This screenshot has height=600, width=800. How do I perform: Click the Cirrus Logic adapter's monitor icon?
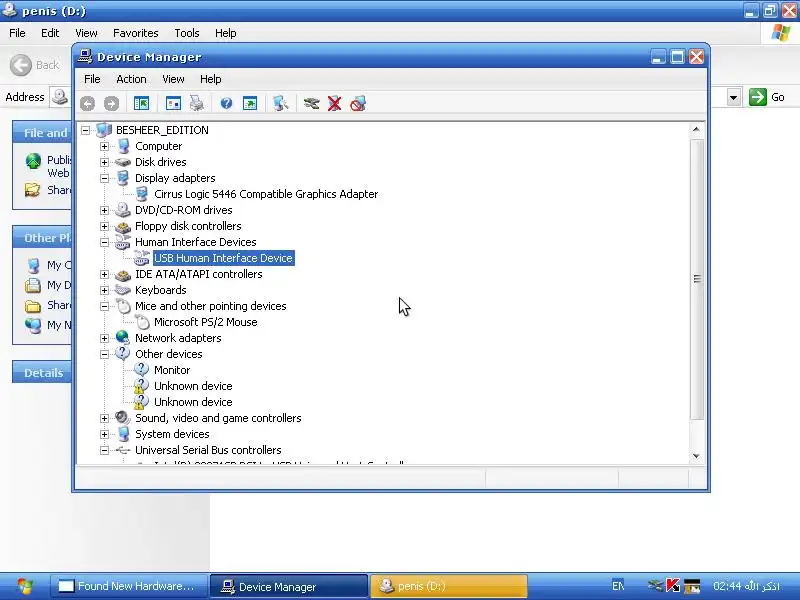(x=142, y=194)
